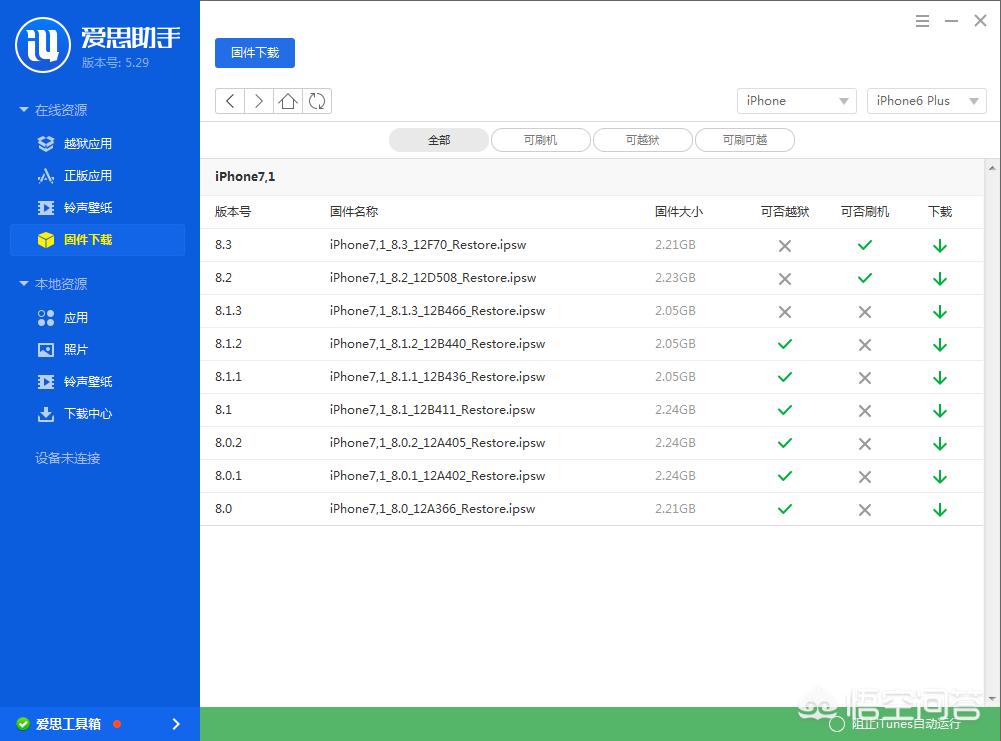Screen dimensions: 1001x741
Task: Click the 固件大小 column header
Action: [679, 212]
